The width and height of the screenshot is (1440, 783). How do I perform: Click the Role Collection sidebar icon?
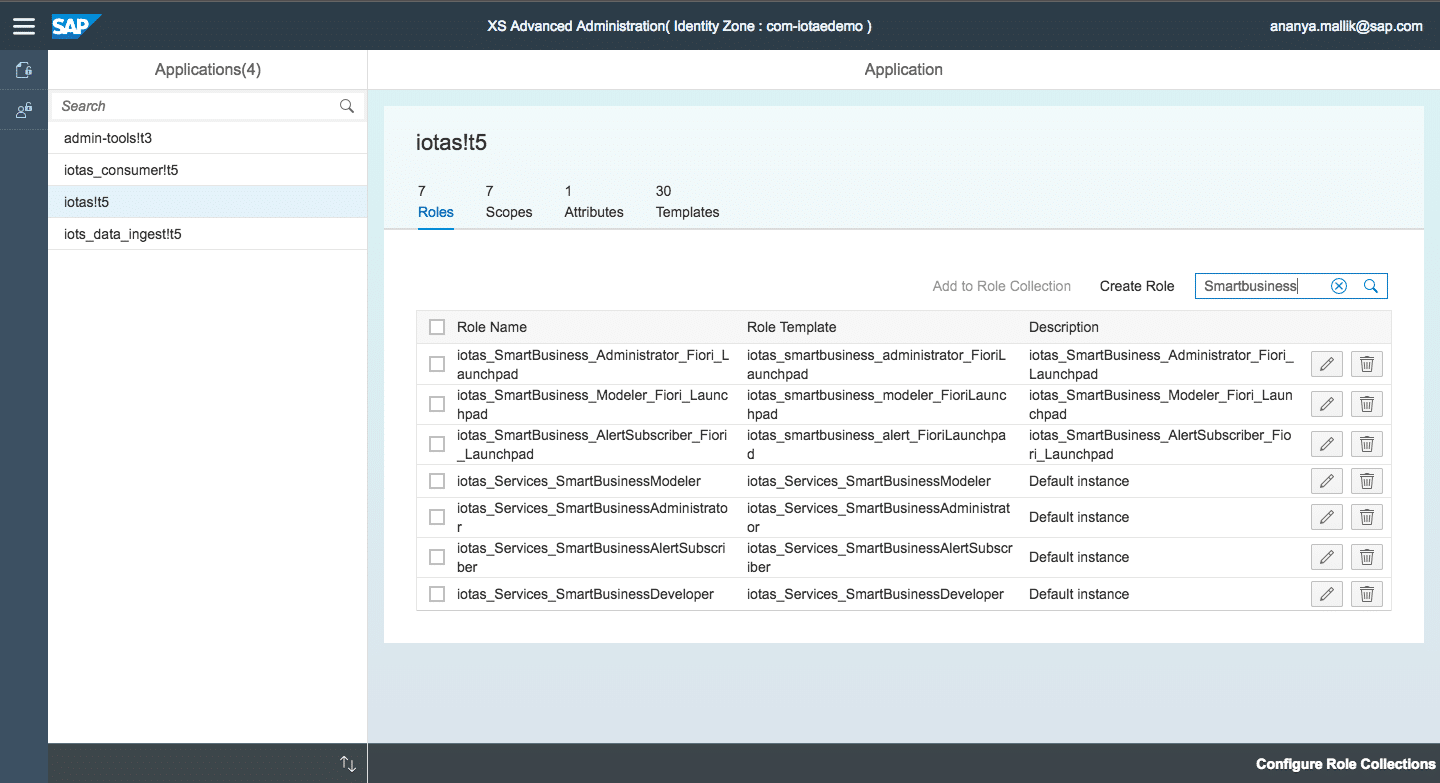[x=24, y=111]
